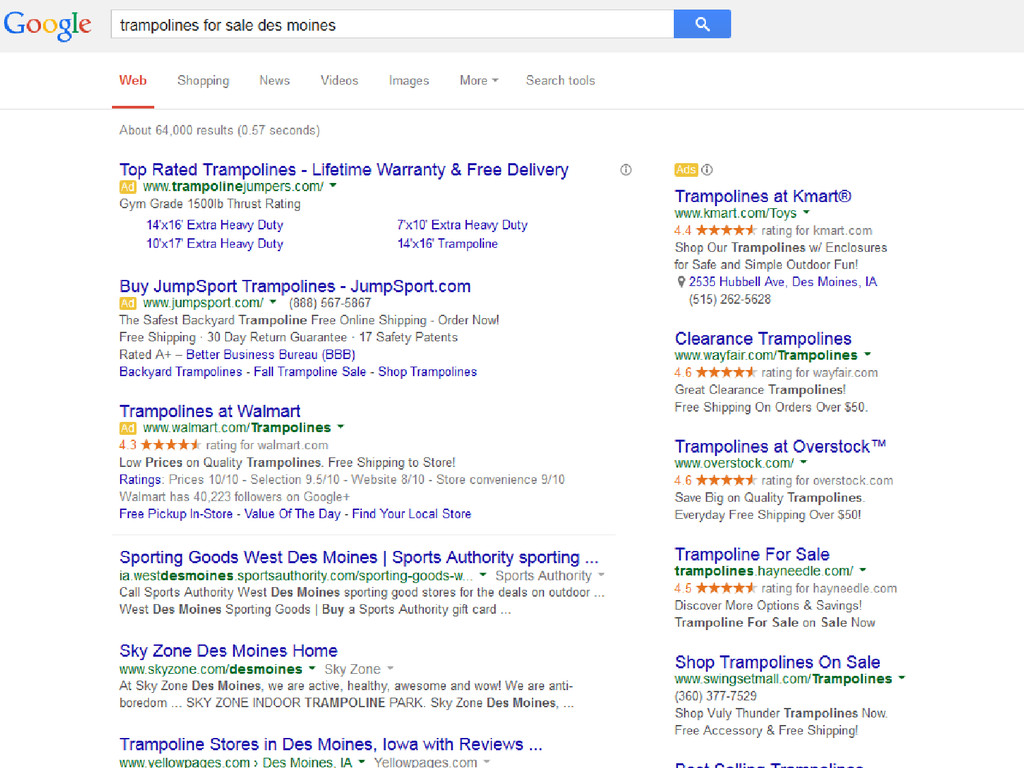Click the map pin icon by 2535 Hubbell Ave

point(681,282)
